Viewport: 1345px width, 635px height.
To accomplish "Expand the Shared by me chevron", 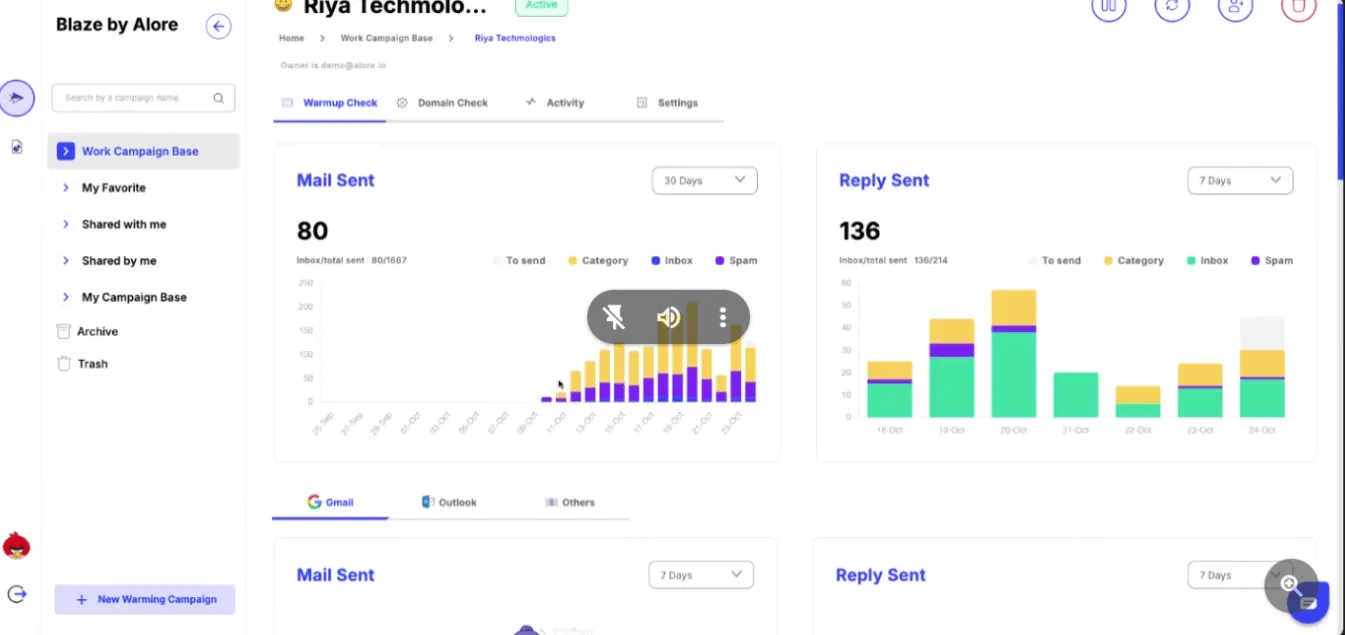I will coord(65,261).
